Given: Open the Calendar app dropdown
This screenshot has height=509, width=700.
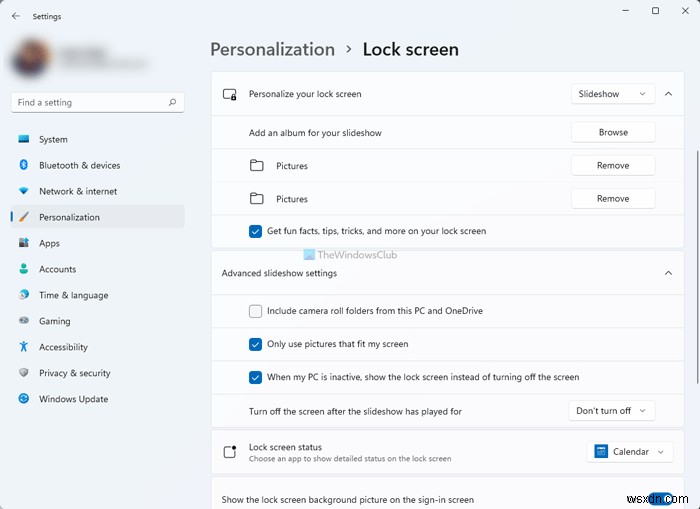Looking at the screenshot, I should pos(629,452).
